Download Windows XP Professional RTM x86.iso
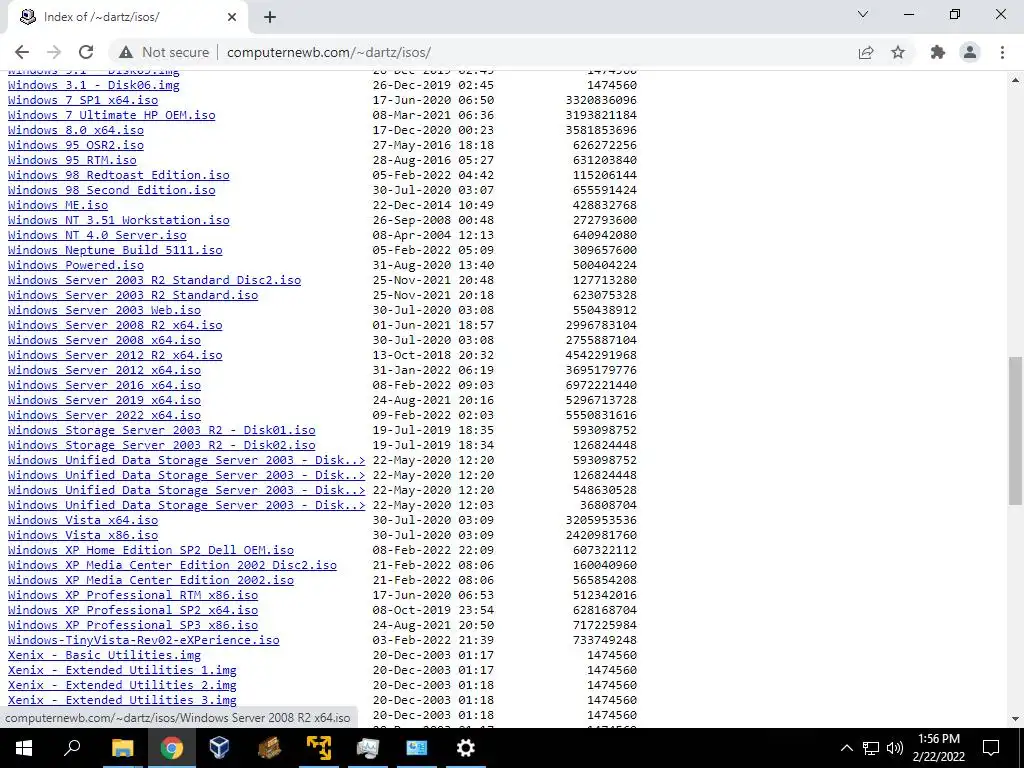 click(133, 596)
